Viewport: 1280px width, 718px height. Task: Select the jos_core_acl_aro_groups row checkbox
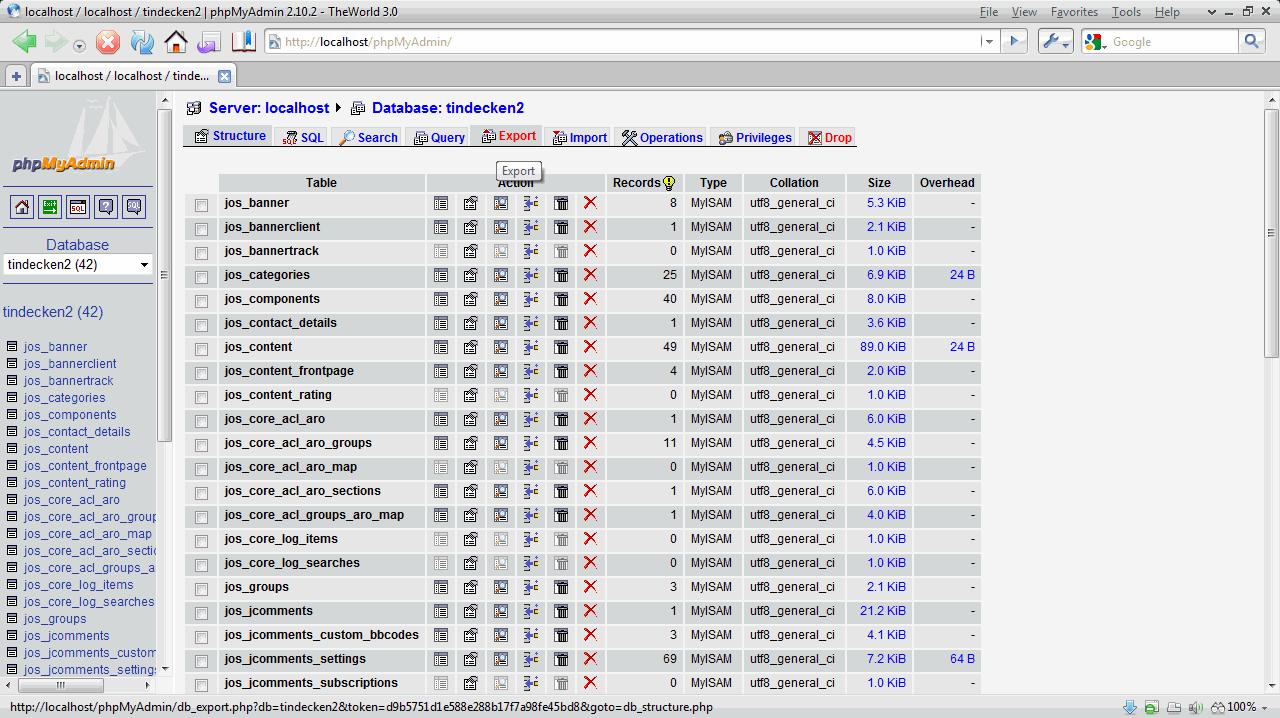point(202,445)
